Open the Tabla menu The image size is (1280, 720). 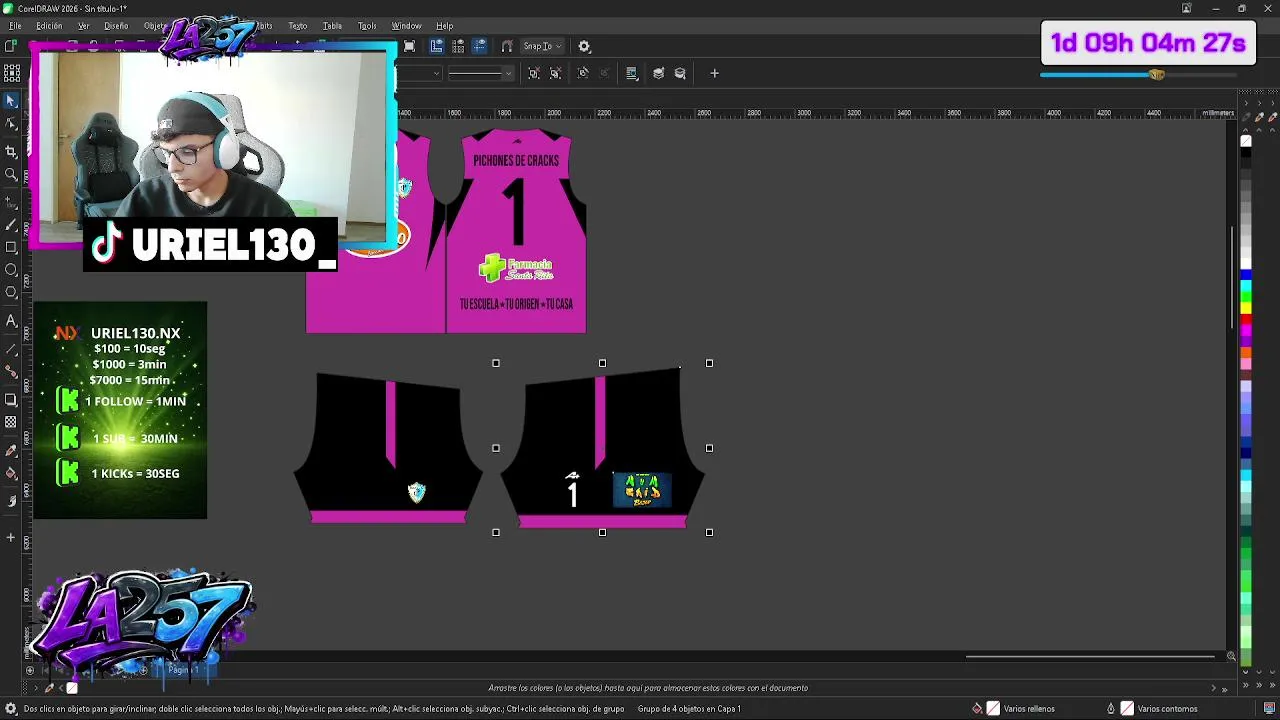coord(332,26)
